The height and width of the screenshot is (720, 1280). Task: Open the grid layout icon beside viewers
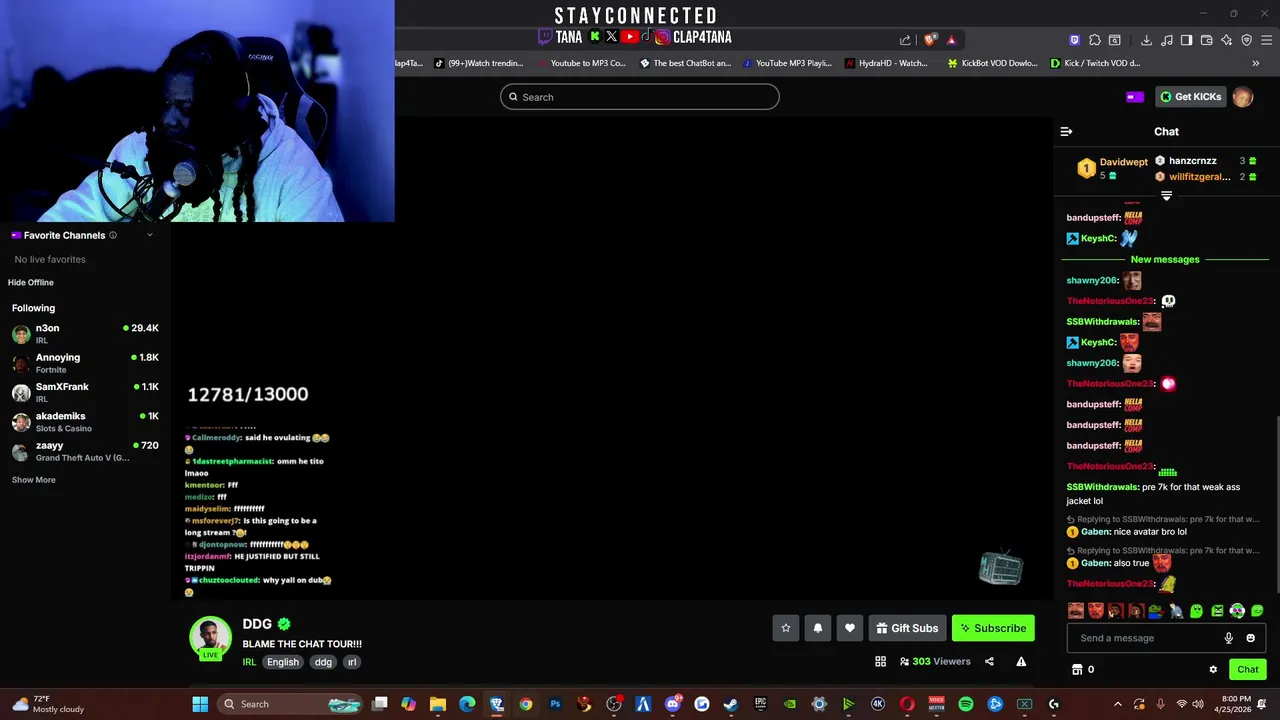tap(880, 661)
